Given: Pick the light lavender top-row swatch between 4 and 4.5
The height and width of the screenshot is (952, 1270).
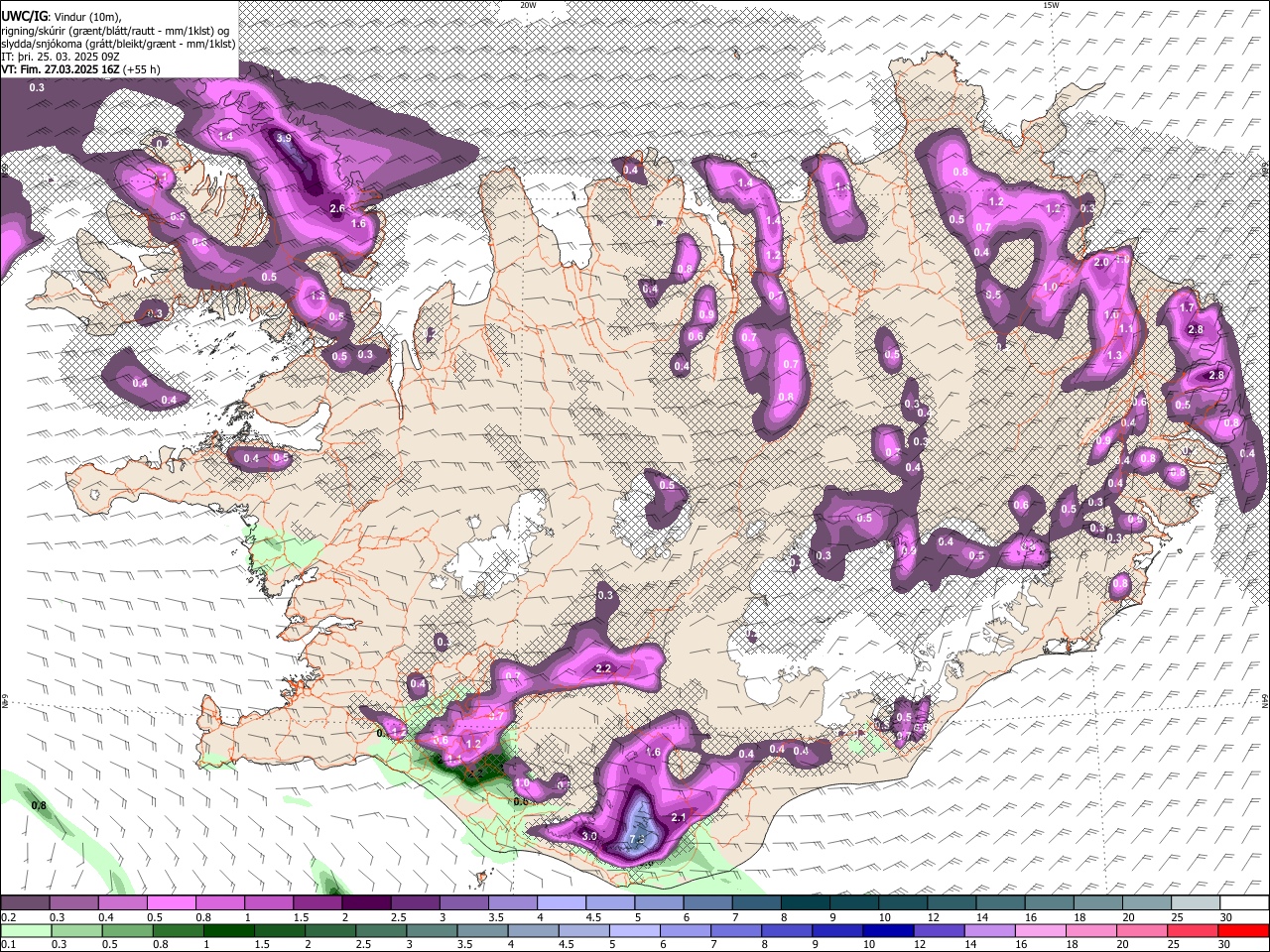Looking at the screenshot, I should (561, 903).
